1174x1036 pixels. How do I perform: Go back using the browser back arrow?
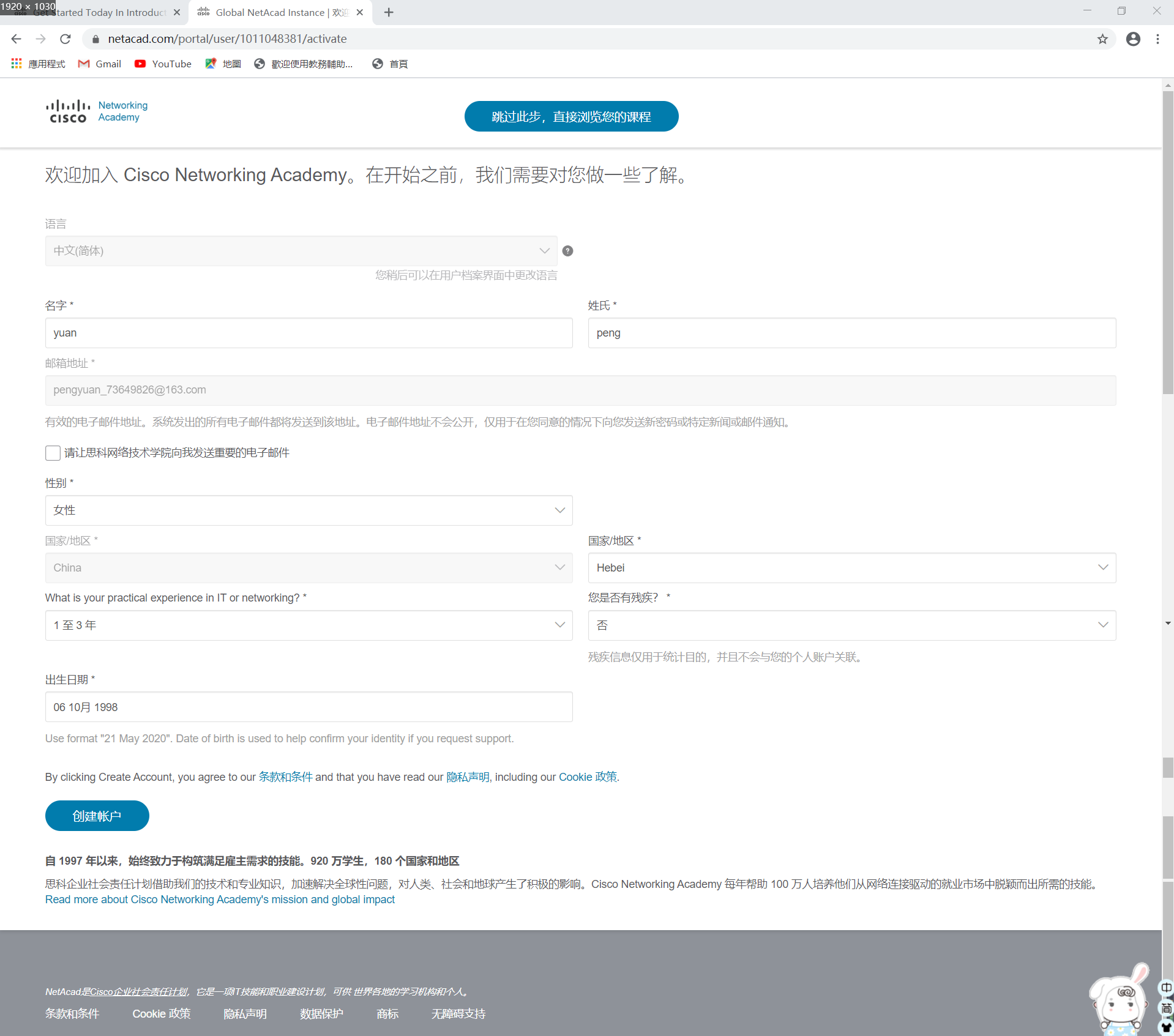point(17,39)
